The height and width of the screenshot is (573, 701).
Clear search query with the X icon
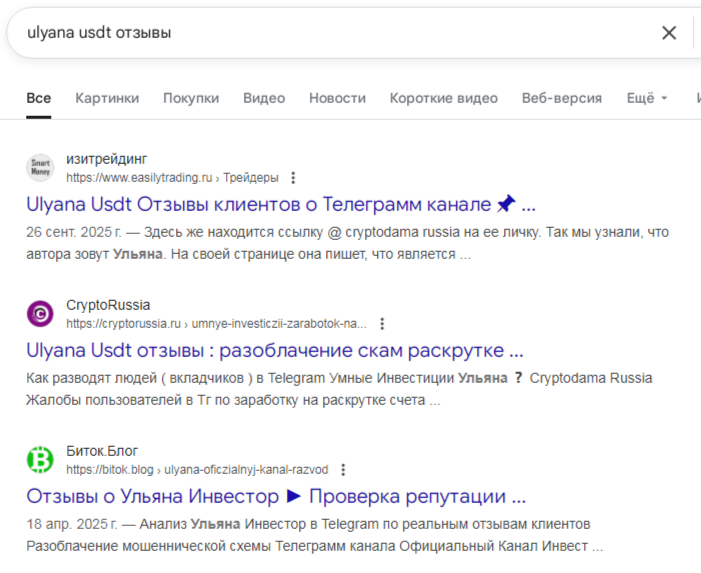tap(669, 33)
